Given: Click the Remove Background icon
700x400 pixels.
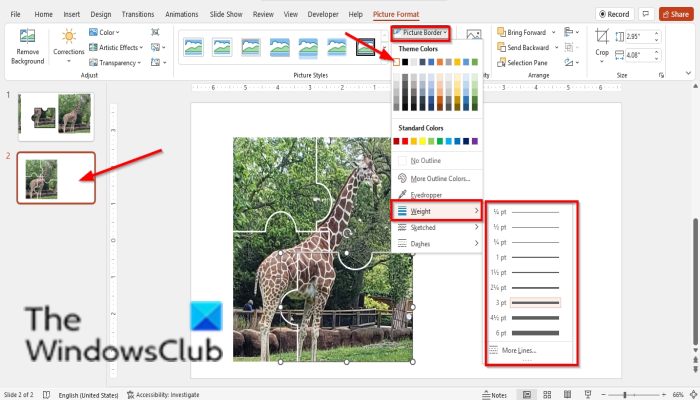Looking at the screenshot, I should (27, 36).
